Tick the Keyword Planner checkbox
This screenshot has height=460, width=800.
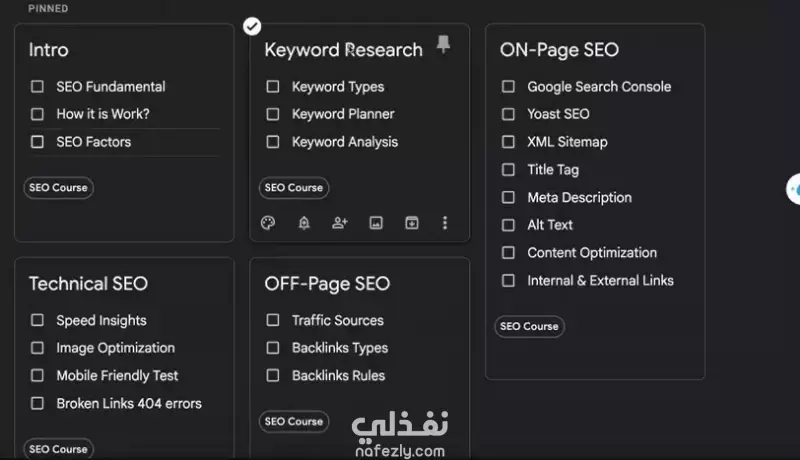pos(273,114)
